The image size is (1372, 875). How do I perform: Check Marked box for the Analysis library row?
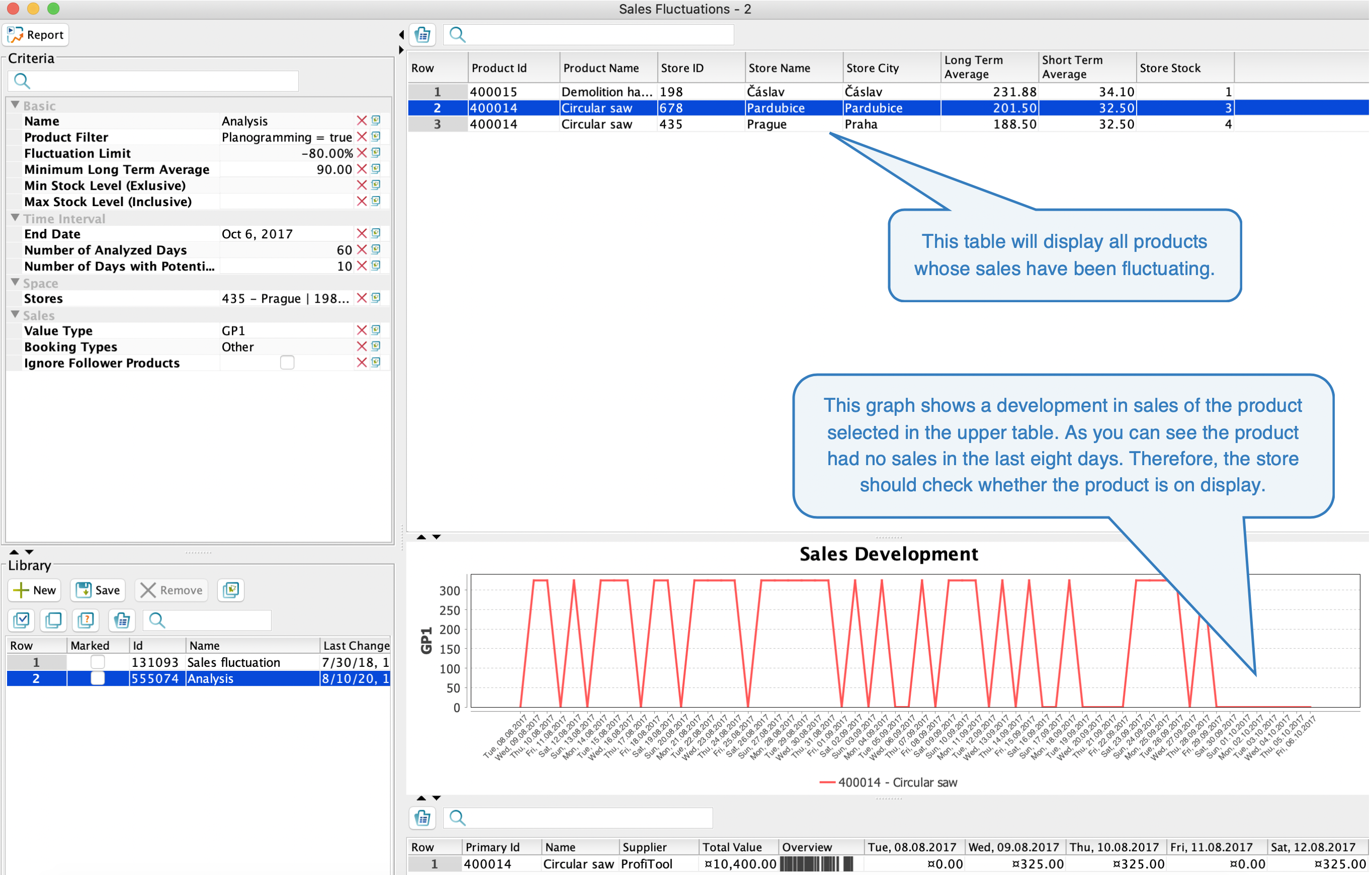[98, 678]
